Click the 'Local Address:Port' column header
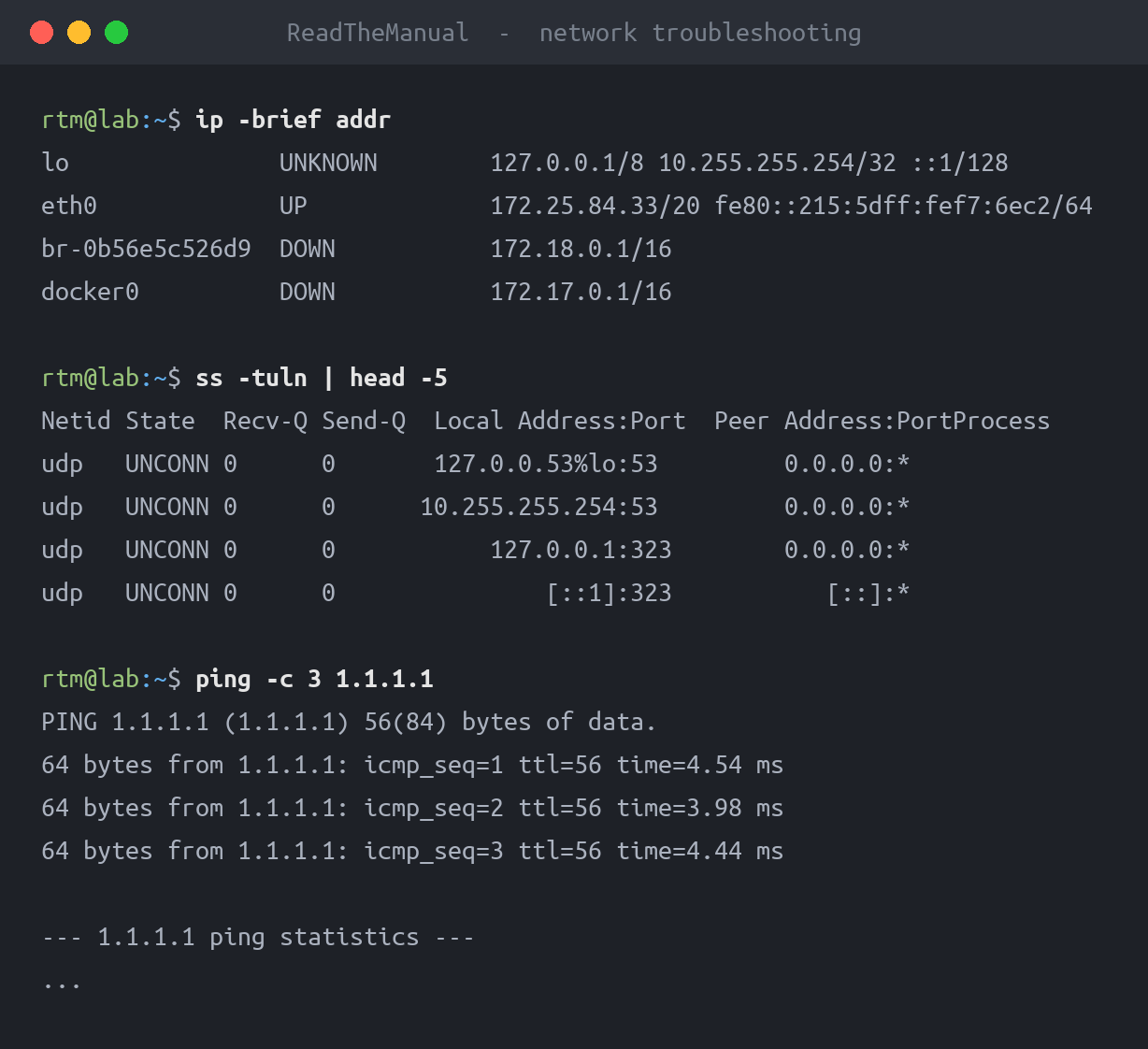The width and height of the screenshot is (1148, 1049). pyautogui.click(x=560, y=421)
